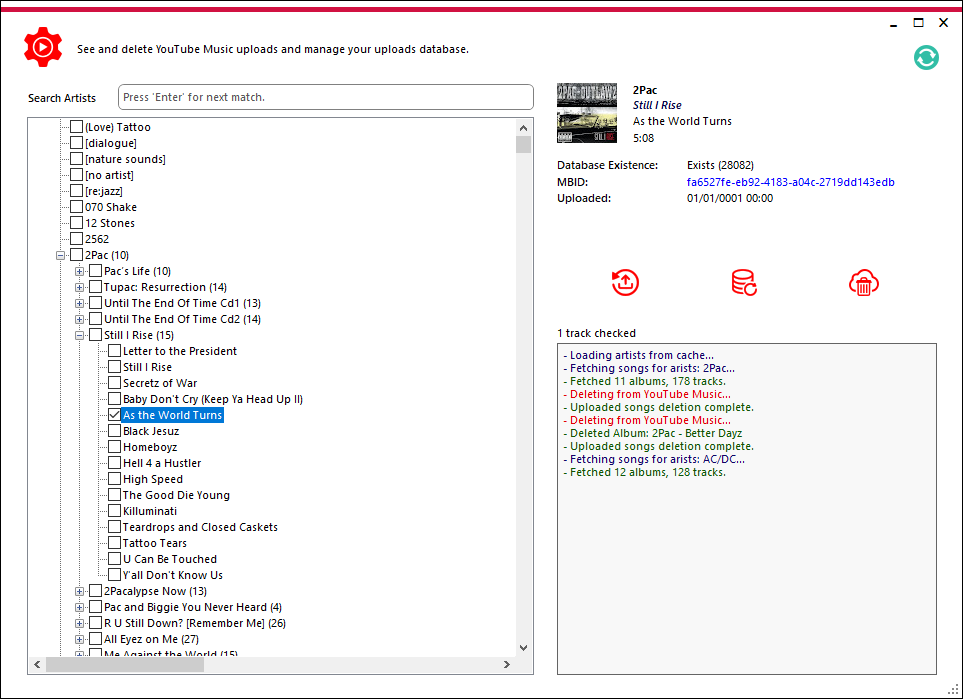The image size is (963, 699).
Task: Select The Good Die Young track
Action: click(x=176, y=494)
